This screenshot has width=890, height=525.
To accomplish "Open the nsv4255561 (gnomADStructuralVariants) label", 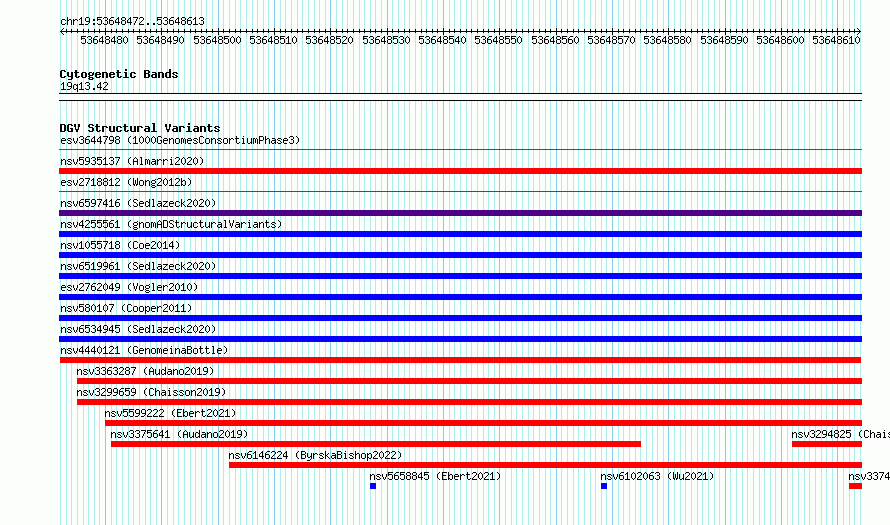I will (x=171, y=224).
